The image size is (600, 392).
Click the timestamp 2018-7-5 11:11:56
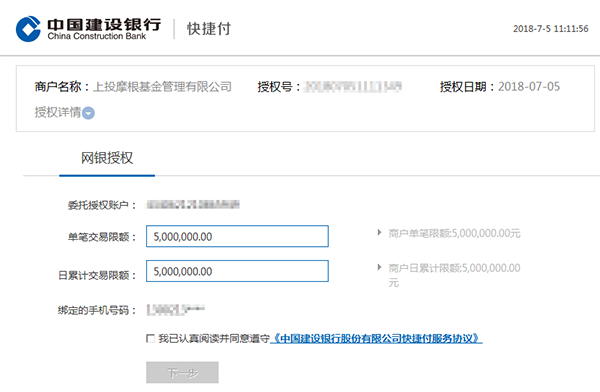551,29
